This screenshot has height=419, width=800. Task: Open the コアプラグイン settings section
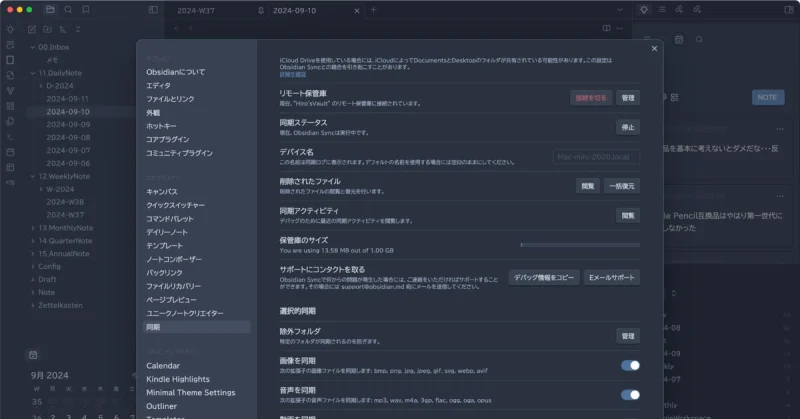click(167, 139)
